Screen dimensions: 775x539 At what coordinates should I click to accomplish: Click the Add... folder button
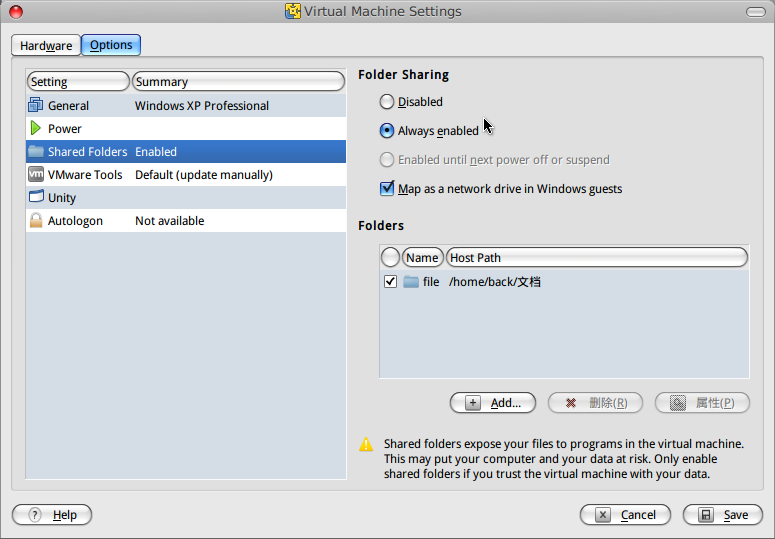coord(493,403)
